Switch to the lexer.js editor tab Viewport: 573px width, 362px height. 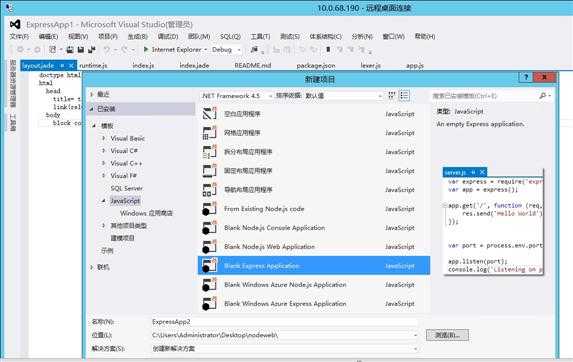371,65
